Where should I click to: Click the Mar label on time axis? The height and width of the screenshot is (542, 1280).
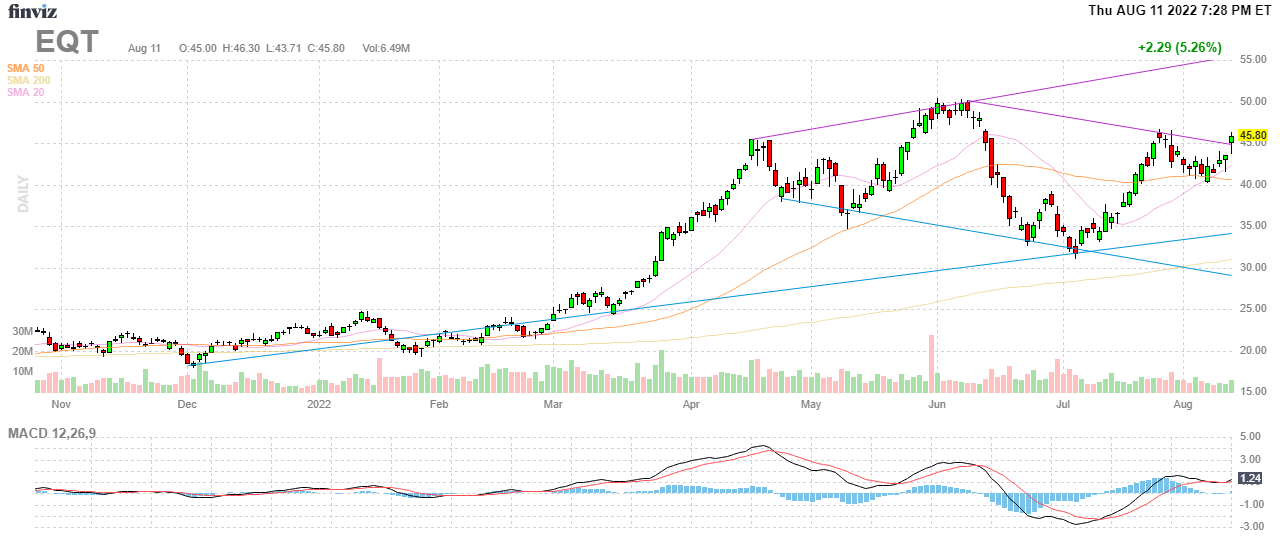tap(554, 405)
